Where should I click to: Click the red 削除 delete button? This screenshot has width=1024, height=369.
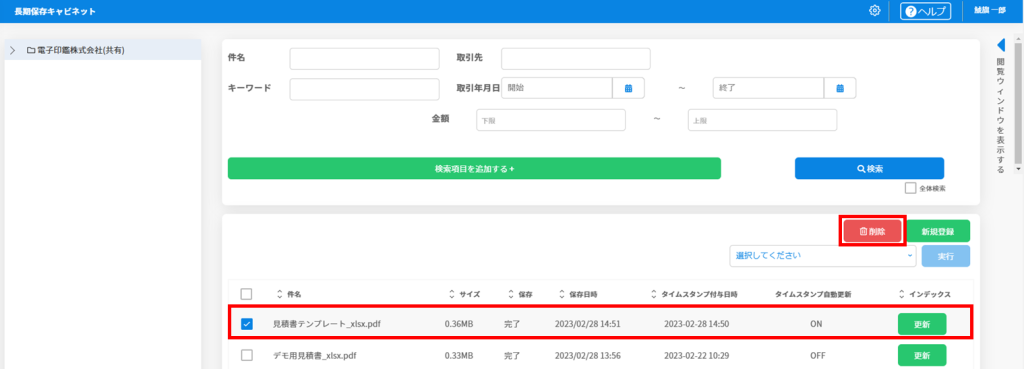[872, 231]
